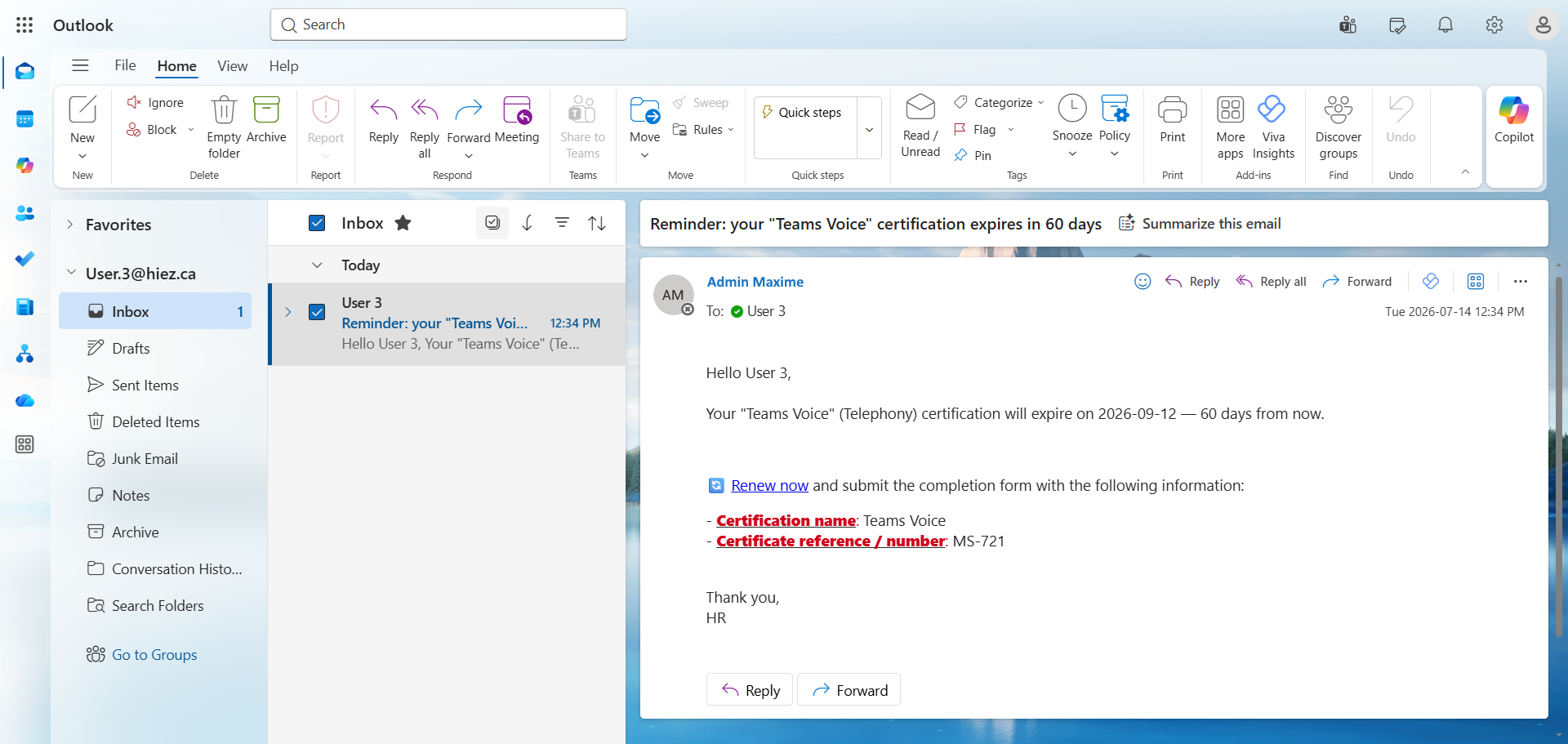Open the Junk Email folder
The width and height of the screenshot is (1568, 744).
(155, 459)
